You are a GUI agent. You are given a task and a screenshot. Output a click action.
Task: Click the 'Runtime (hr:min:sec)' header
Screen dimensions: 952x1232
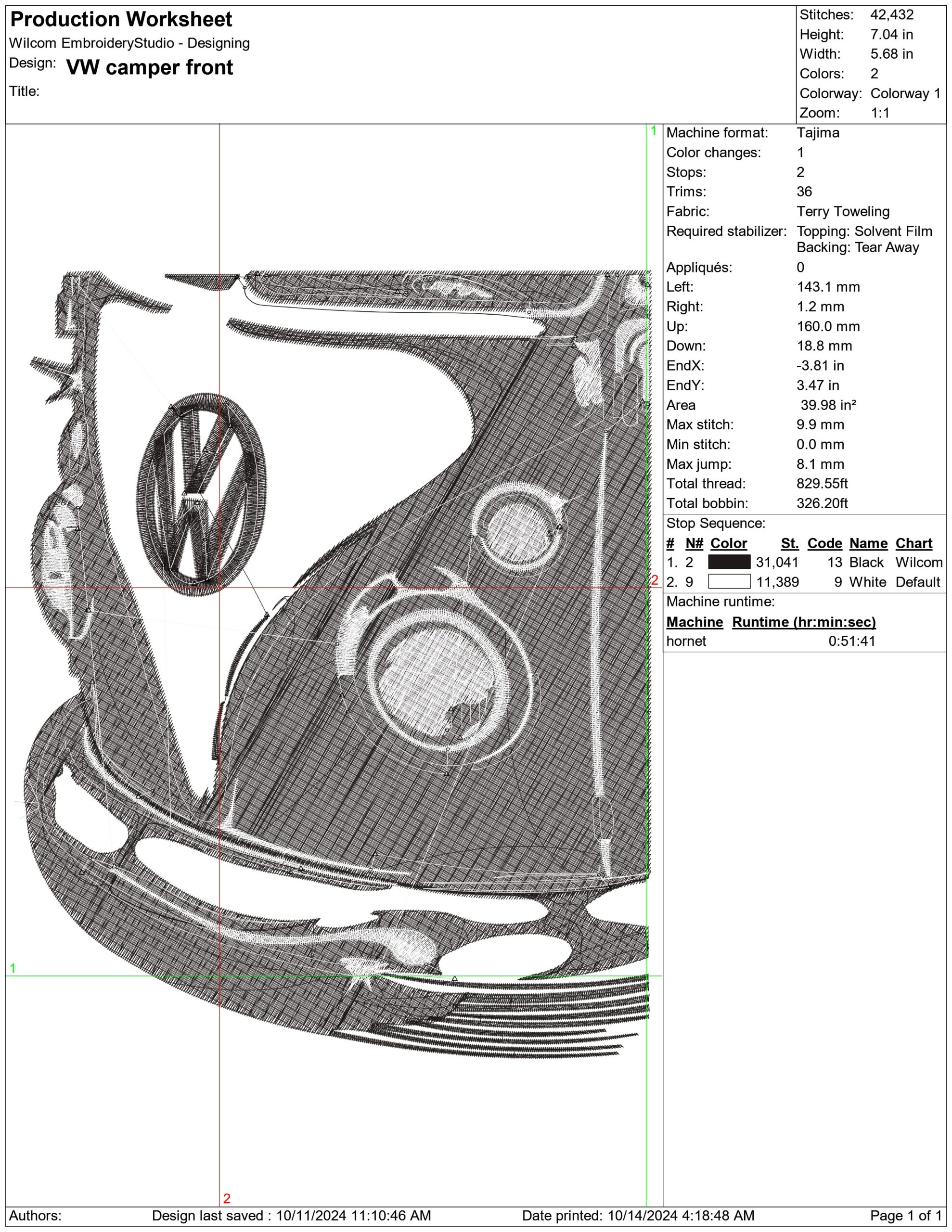click(x=804, y=622)
